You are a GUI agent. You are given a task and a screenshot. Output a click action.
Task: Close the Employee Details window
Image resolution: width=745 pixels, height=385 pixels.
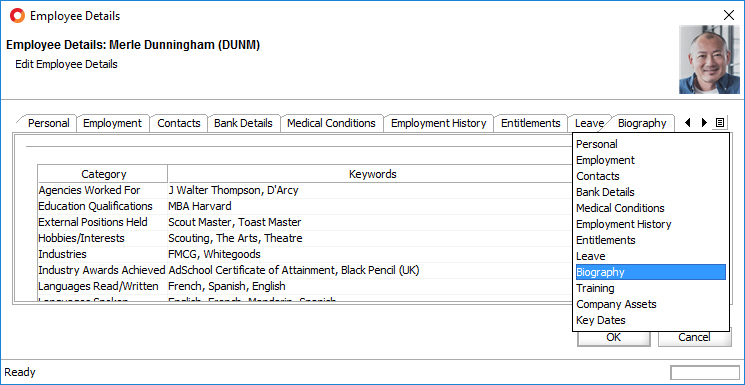pyautogui.click(x=728, y=15)
